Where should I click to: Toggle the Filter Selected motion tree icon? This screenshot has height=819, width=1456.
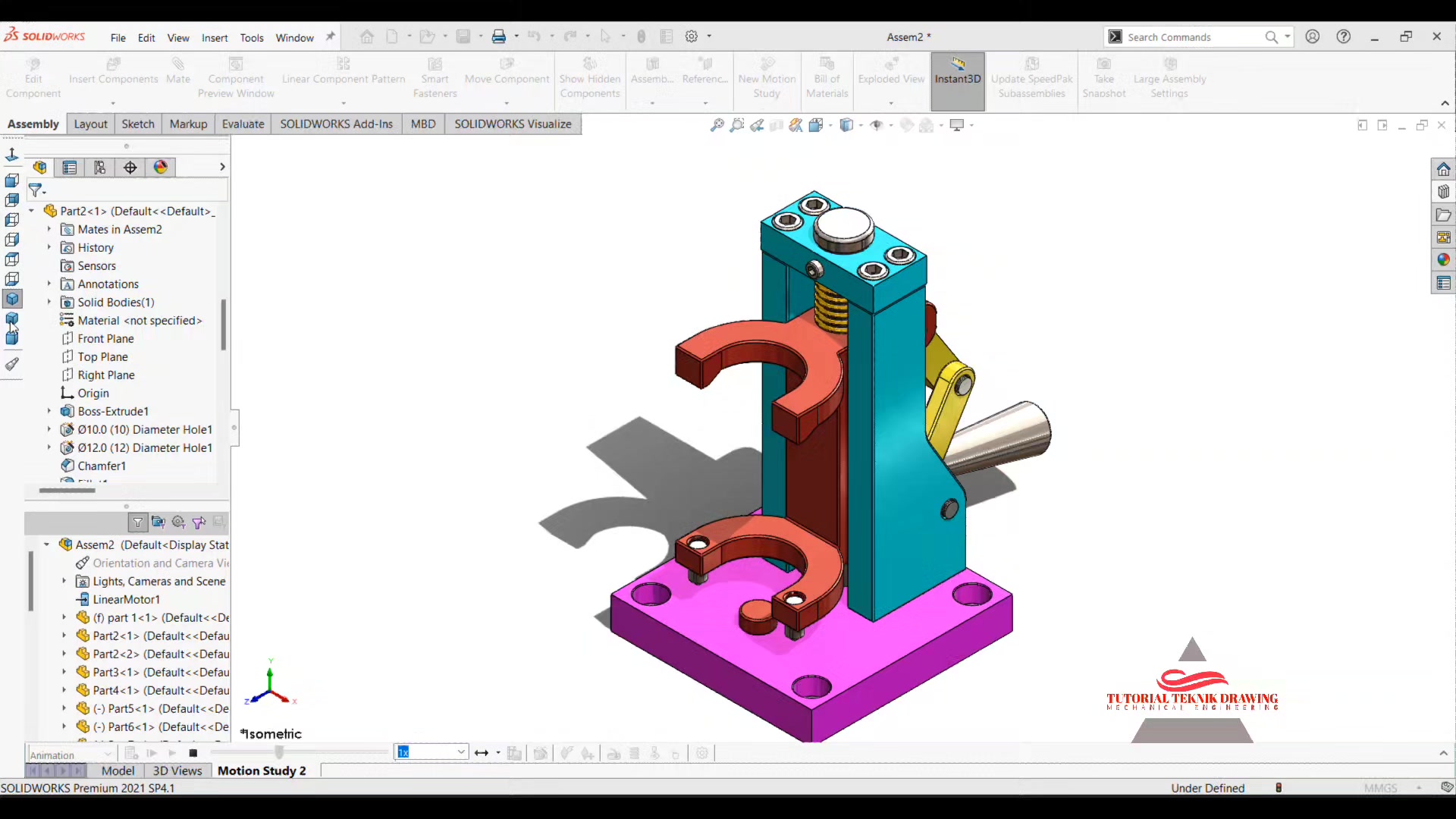click(x=199, y=522)
